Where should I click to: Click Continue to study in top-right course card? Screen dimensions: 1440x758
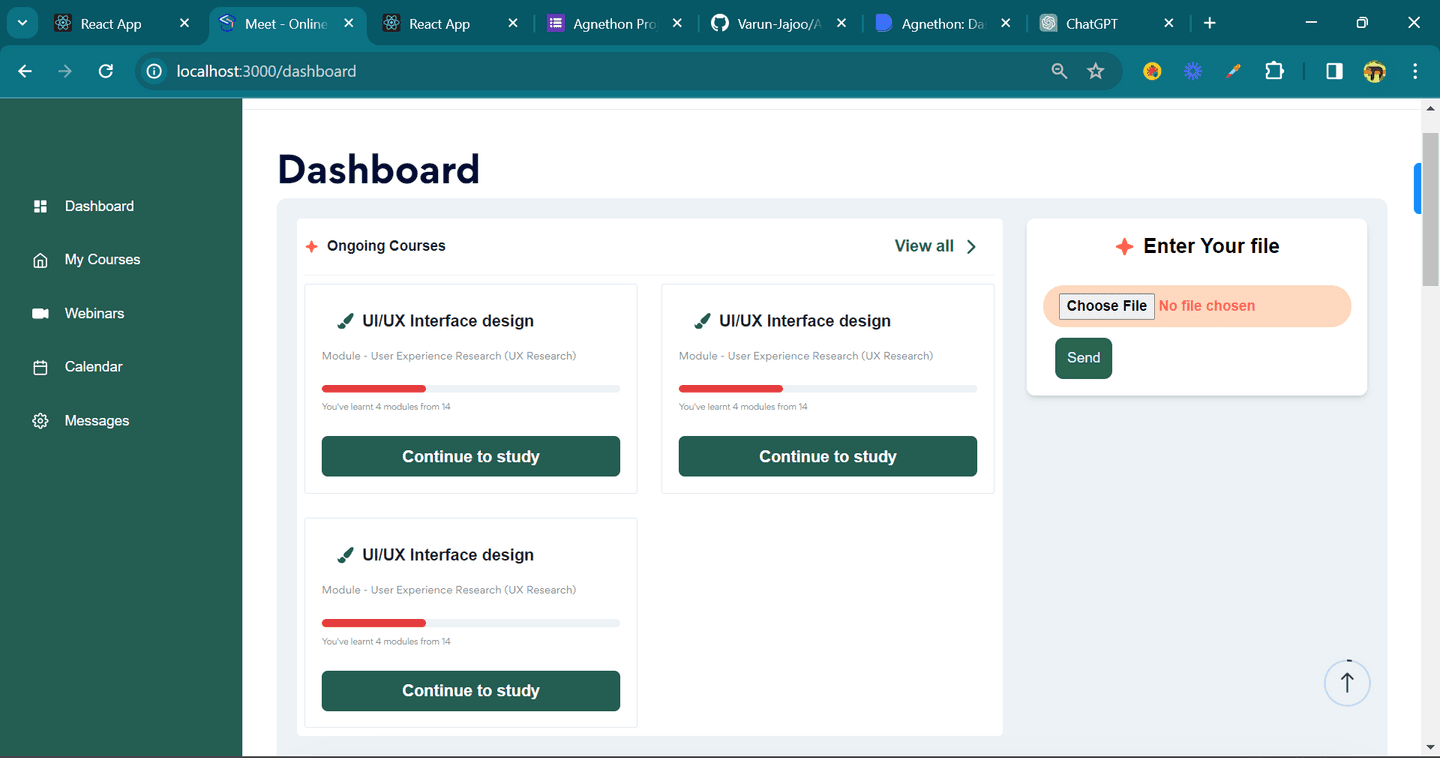[x=828, y=456]
